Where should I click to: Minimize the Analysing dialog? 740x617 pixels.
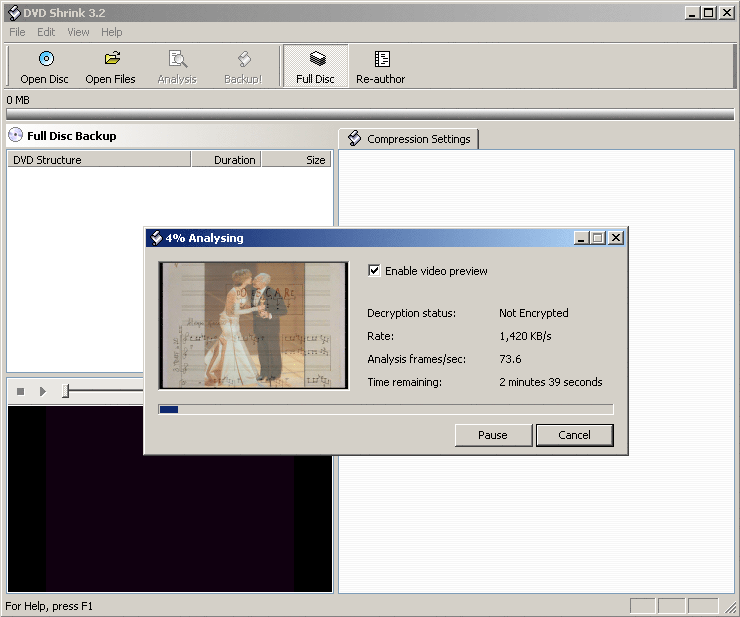(581, 238)
